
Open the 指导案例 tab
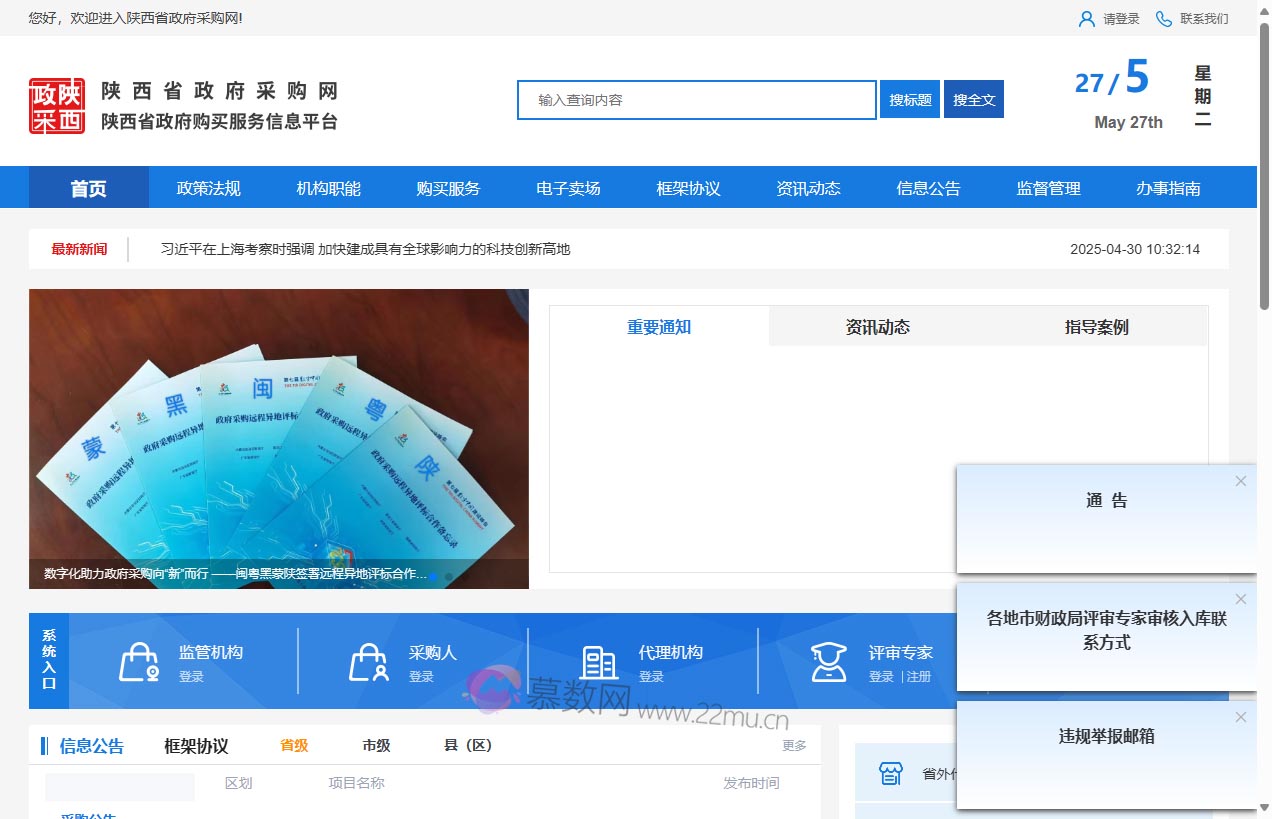(x=1096, y=327)
